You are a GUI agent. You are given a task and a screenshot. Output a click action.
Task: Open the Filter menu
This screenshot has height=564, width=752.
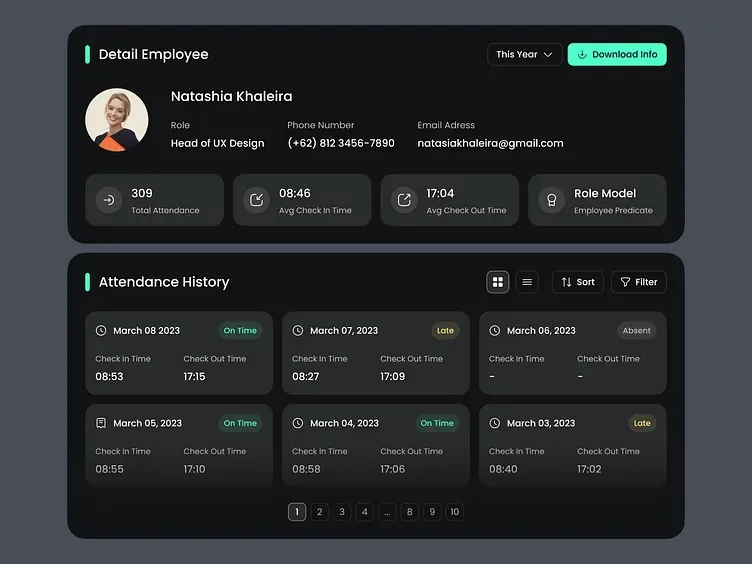(x=639, y=282)
